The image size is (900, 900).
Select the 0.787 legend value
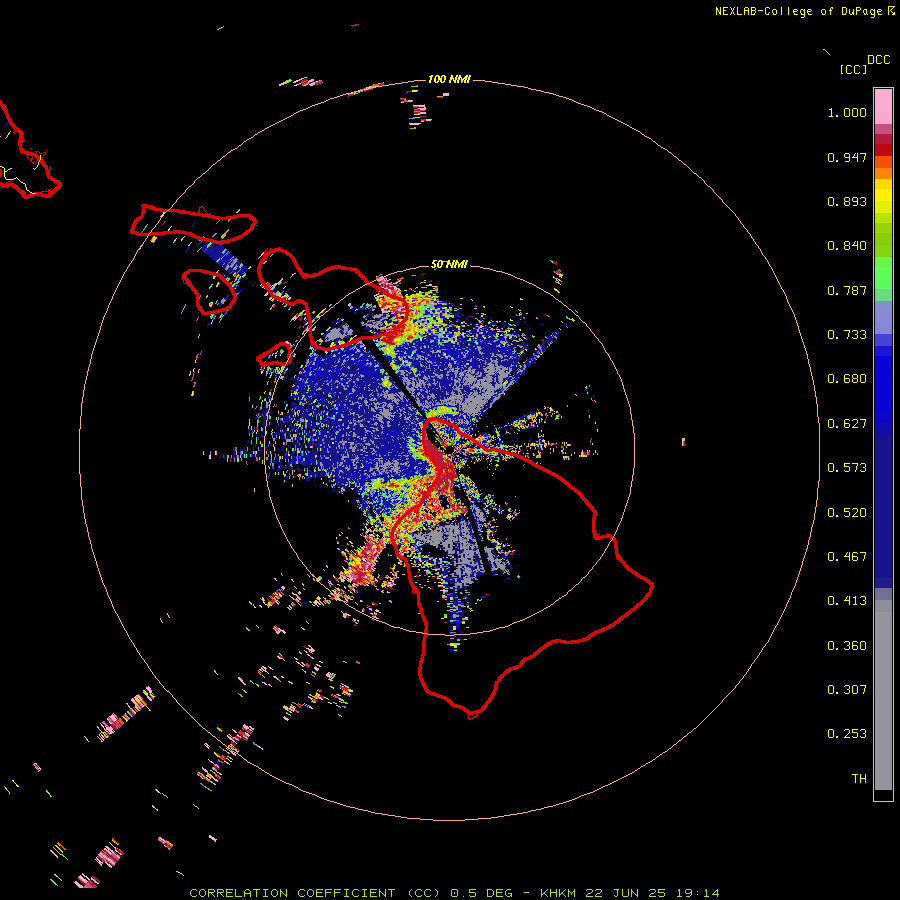tap(847, 290)
